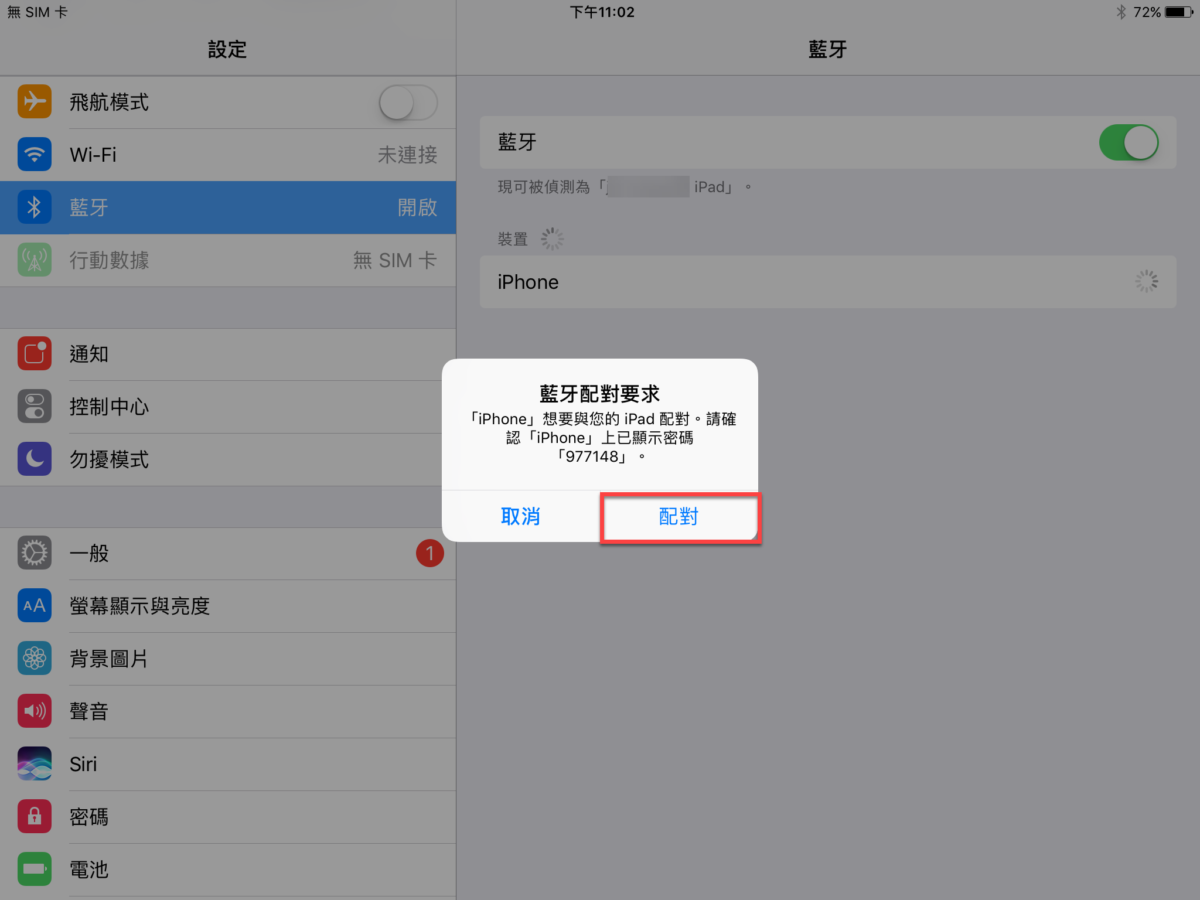Screen dimensions: 1200x900
Task: Tap the red badge on 一般 row
Action: 430,553
